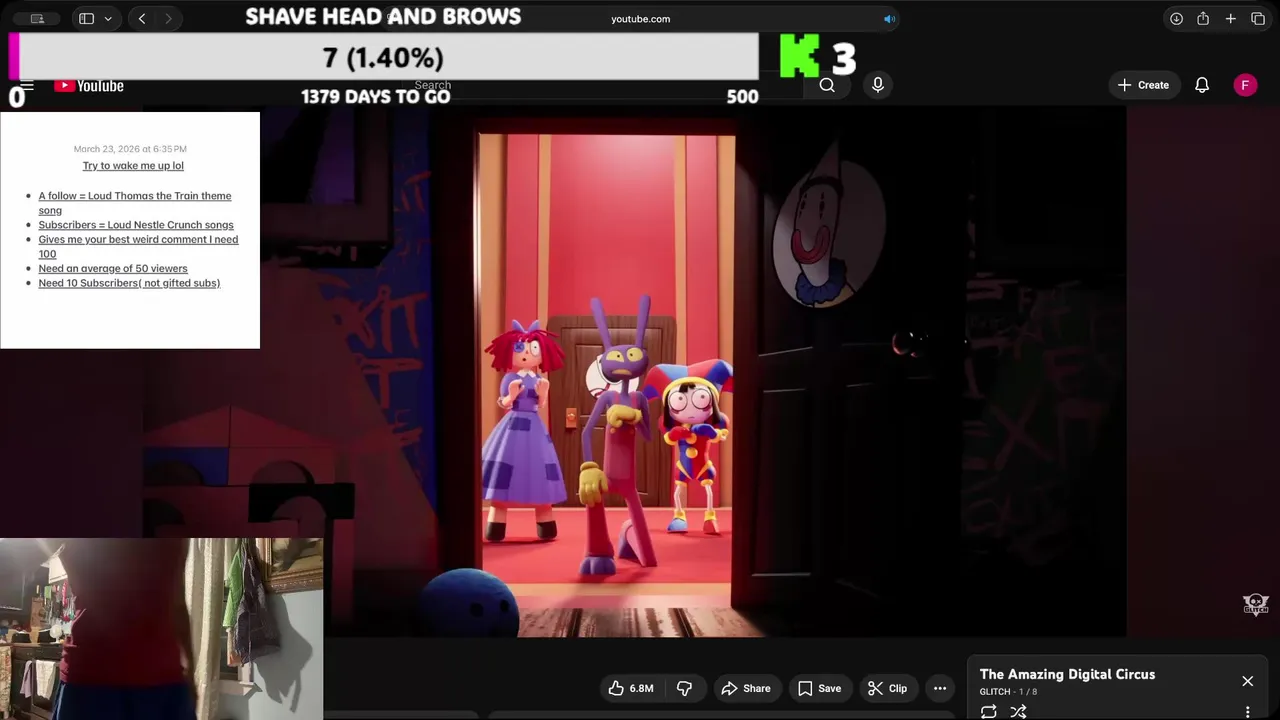Start voice search with the microphone icon
Viewport: 1280px width, 720px height.
coord(878,85)
